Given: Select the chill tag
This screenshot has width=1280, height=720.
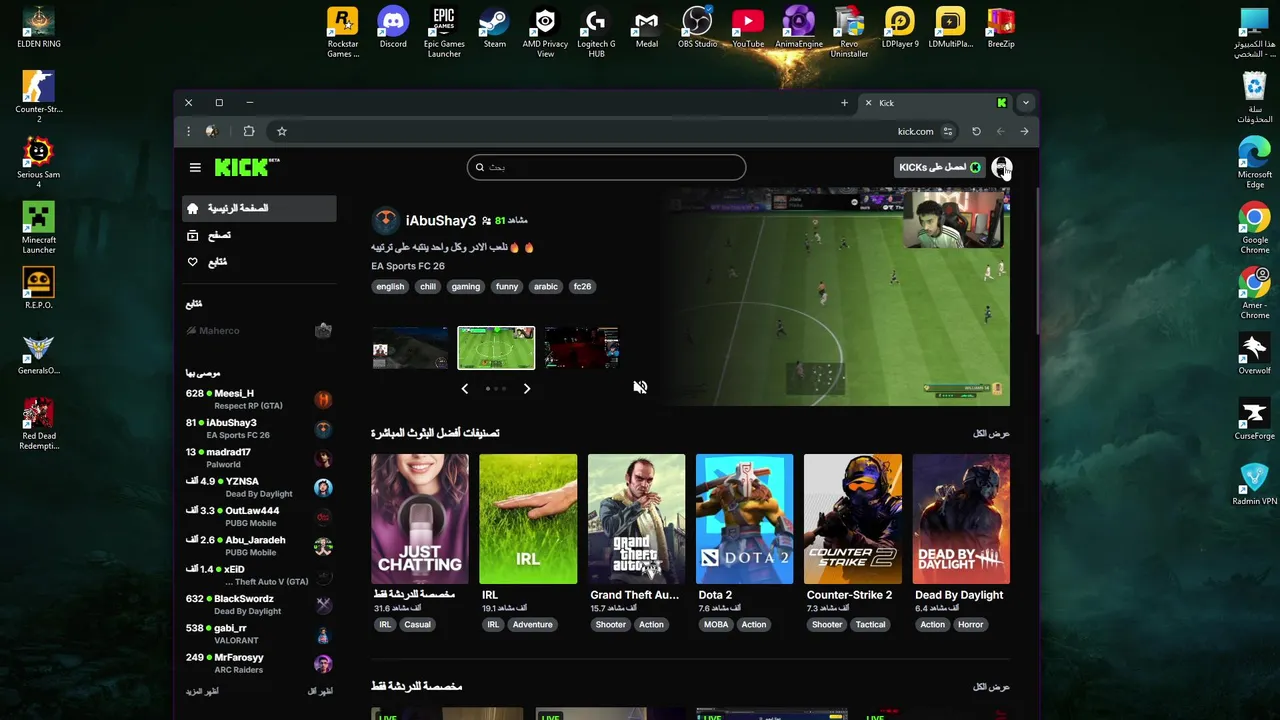Looking at the screenshot, I should [x=428, y=286].
